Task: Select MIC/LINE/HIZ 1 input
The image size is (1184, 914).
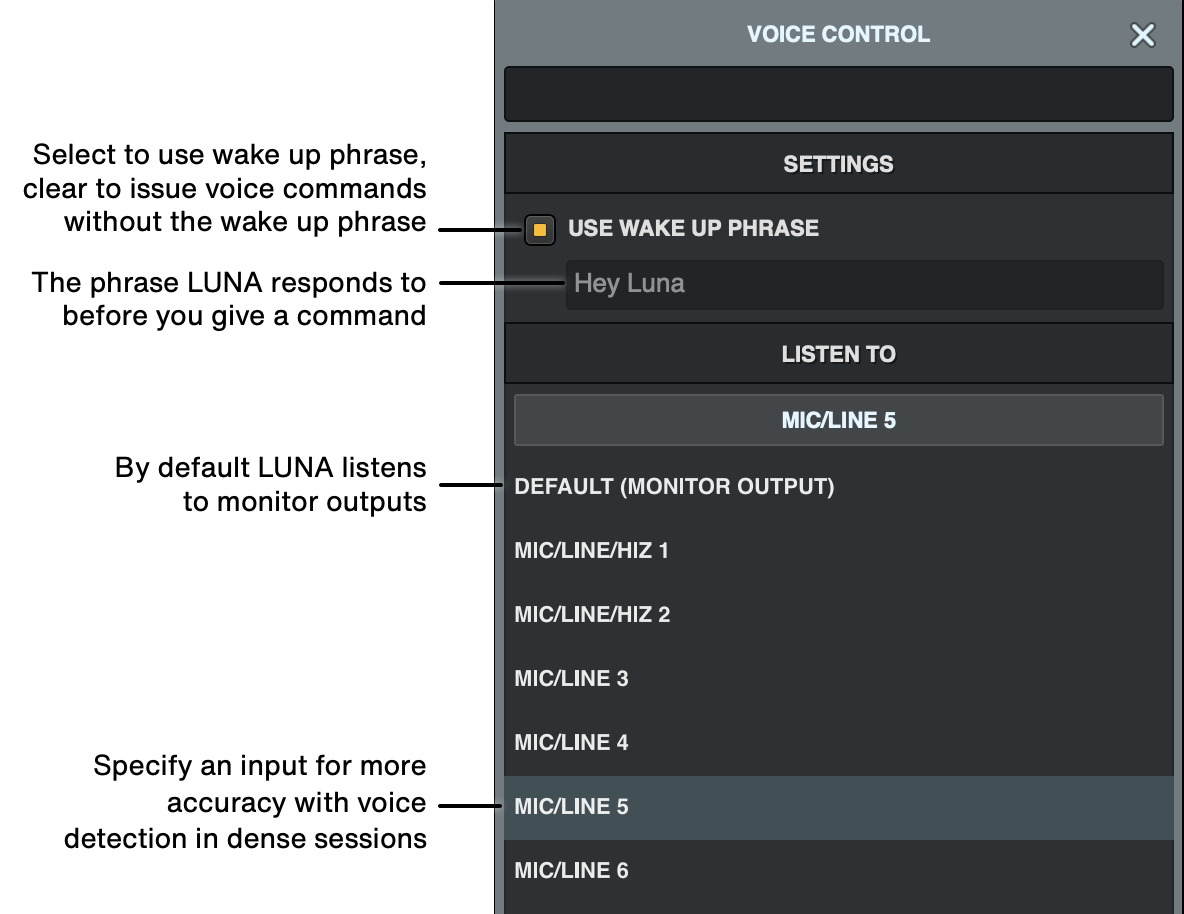Action: [591, 550]
